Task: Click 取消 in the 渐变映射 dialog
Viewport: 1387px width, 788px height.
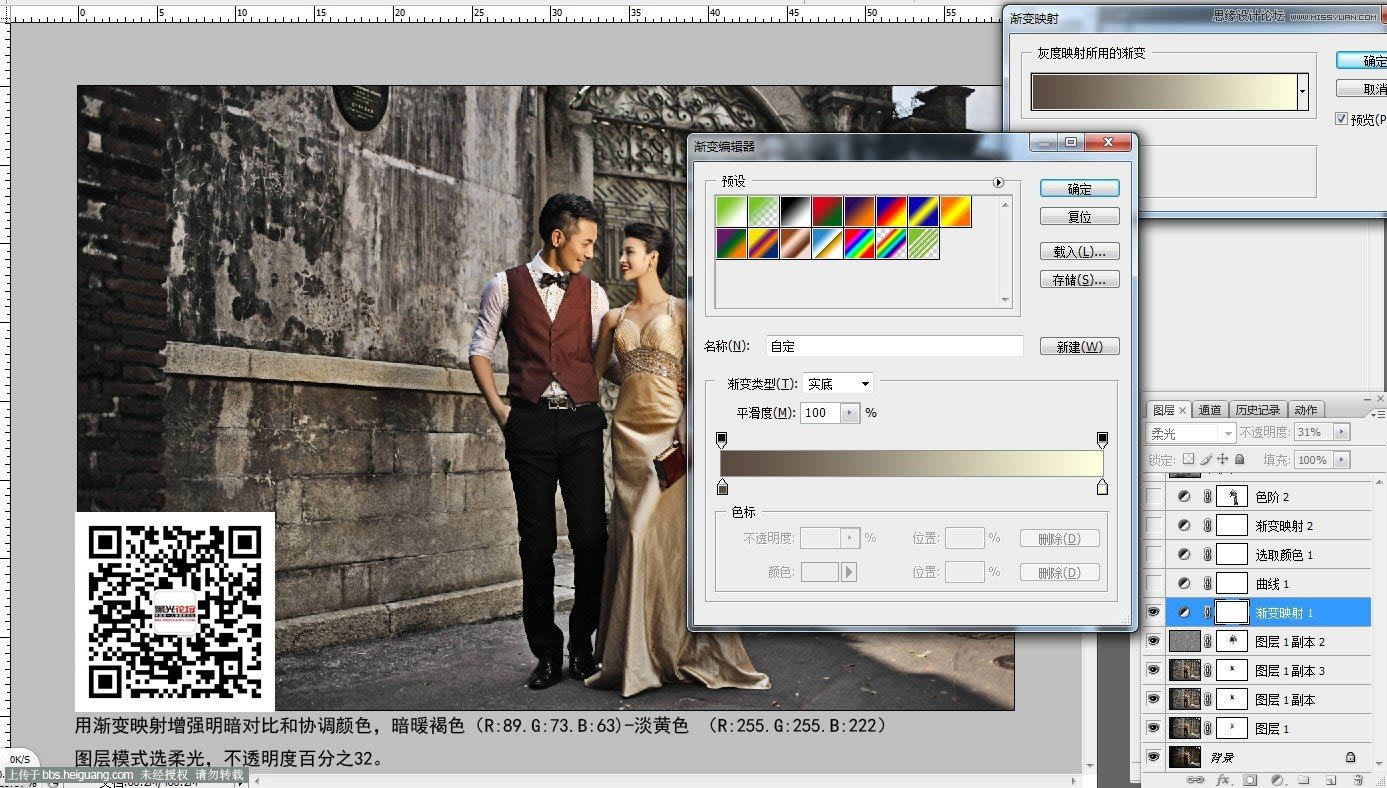Action: [x=1362, y=89]
